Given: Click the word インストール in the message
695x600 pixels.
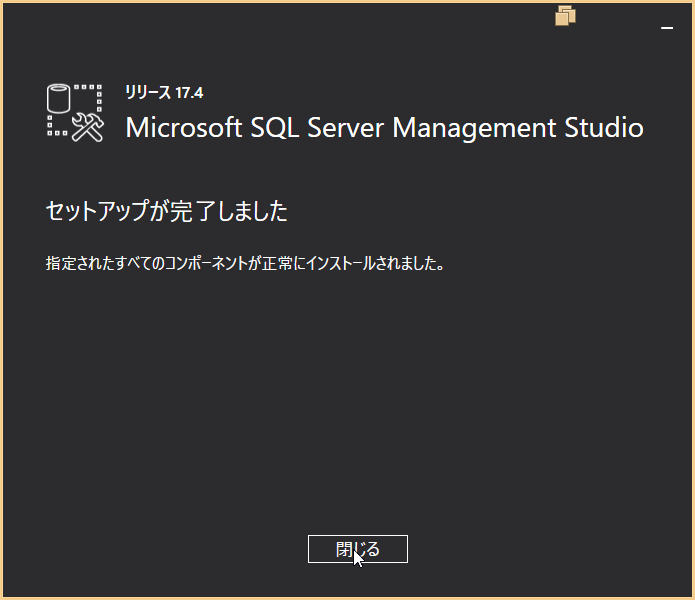Looking at the screenshot, I should click(349, 264).
